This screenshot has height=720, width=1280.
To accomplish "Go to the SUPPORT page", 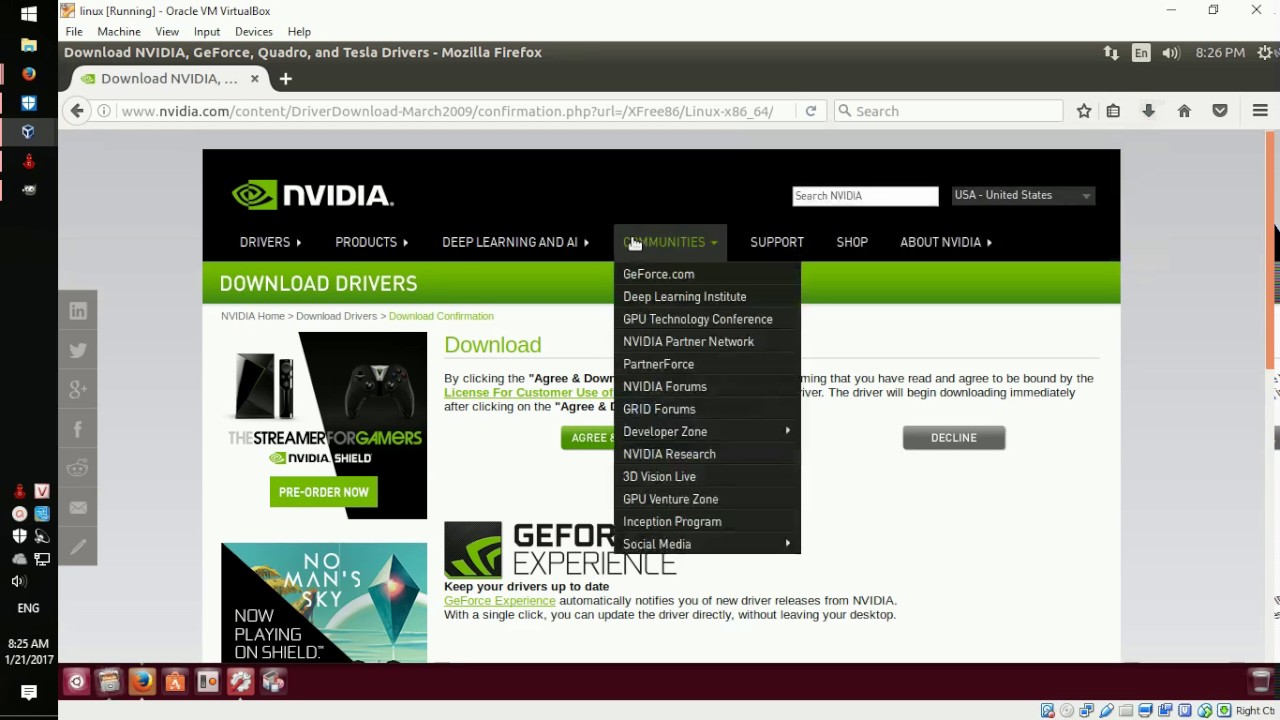I will (777, 242).
